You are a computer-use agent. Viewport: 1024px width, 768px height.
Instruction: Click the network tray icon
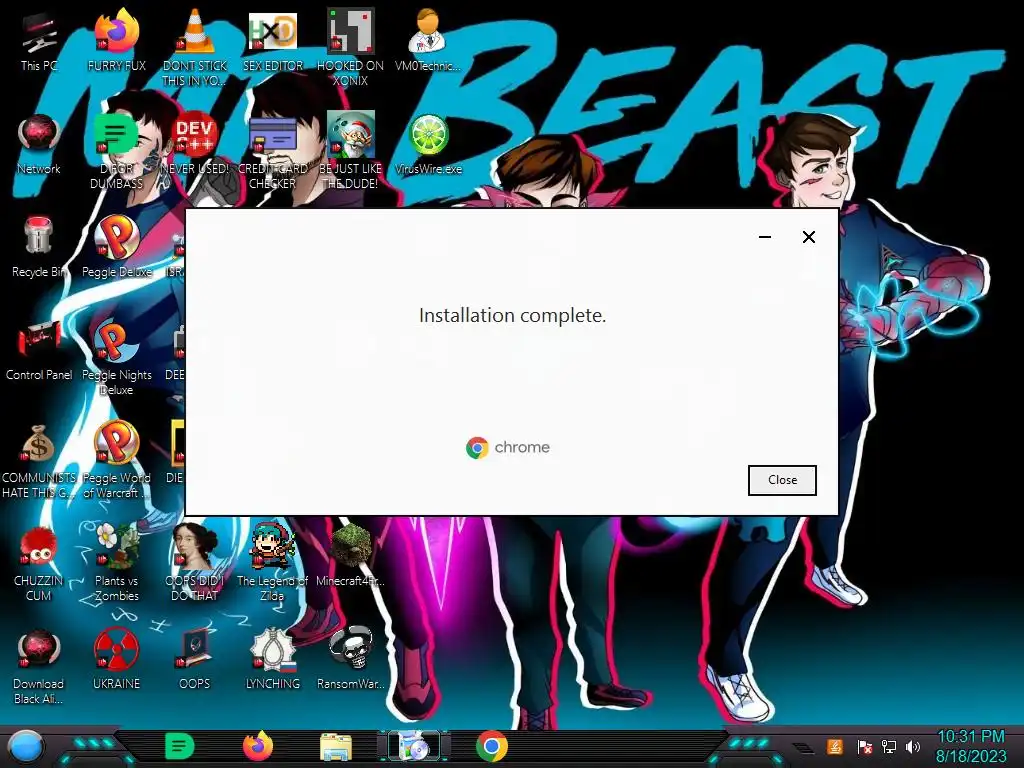889,746
